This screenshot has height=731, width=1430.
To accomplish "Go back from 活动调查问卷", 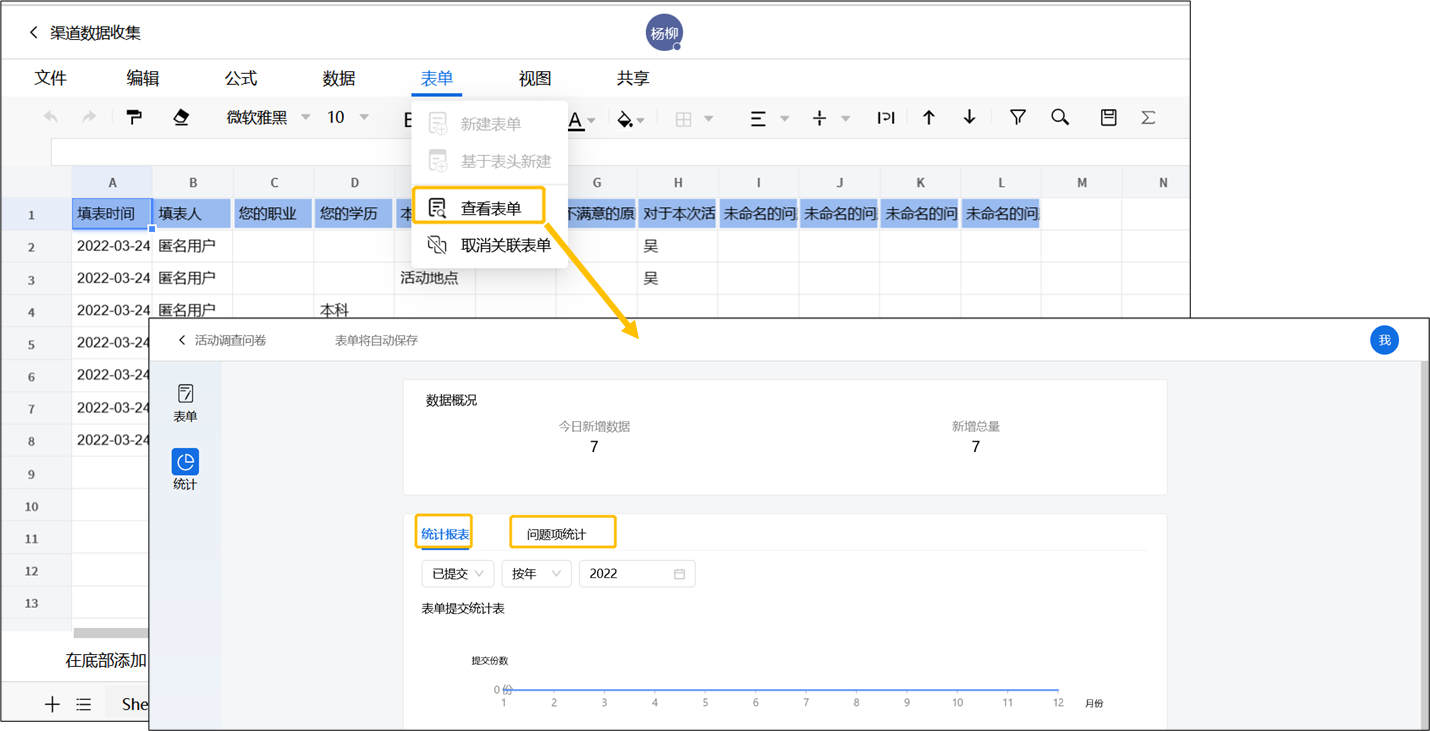I will pyautogui.click(x=182, y=341).
